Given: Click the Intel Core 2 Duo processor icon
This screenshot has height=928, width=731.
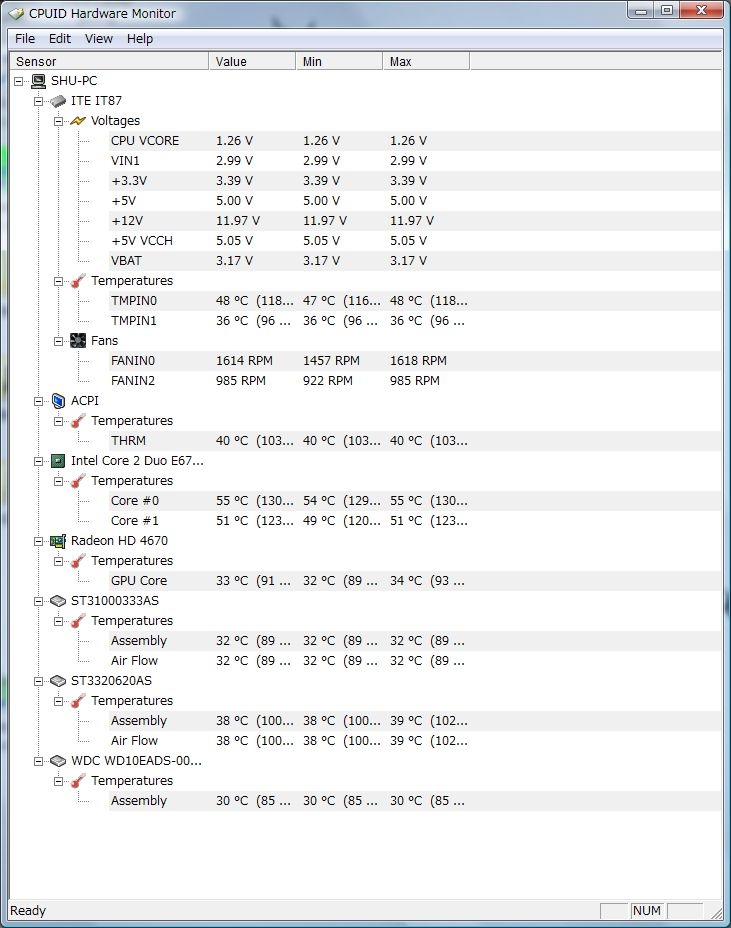Looking at the screenshot, I should (x=58, y=461).
